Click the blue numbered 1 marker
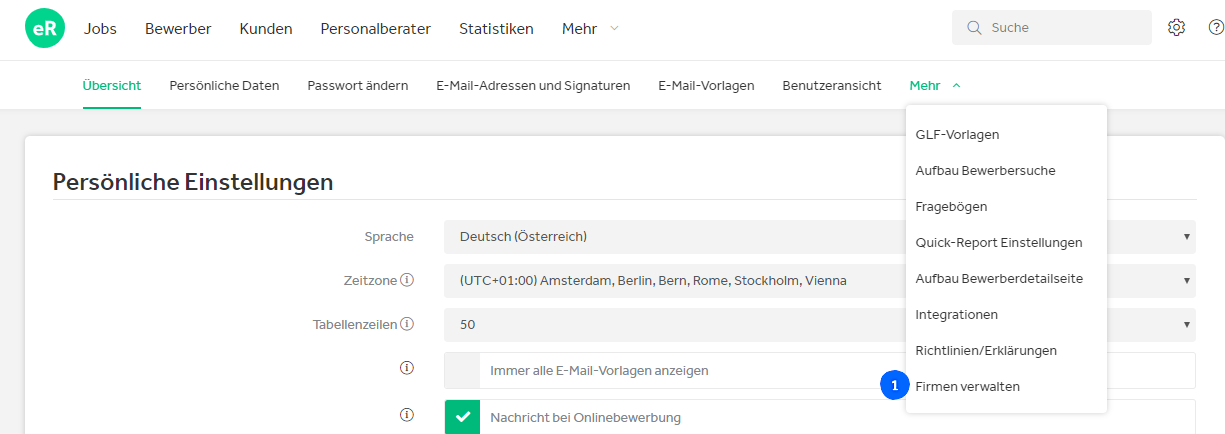The height and width of the screenshot is (434, 1225). pyautogui.click(x=894, y=385)
